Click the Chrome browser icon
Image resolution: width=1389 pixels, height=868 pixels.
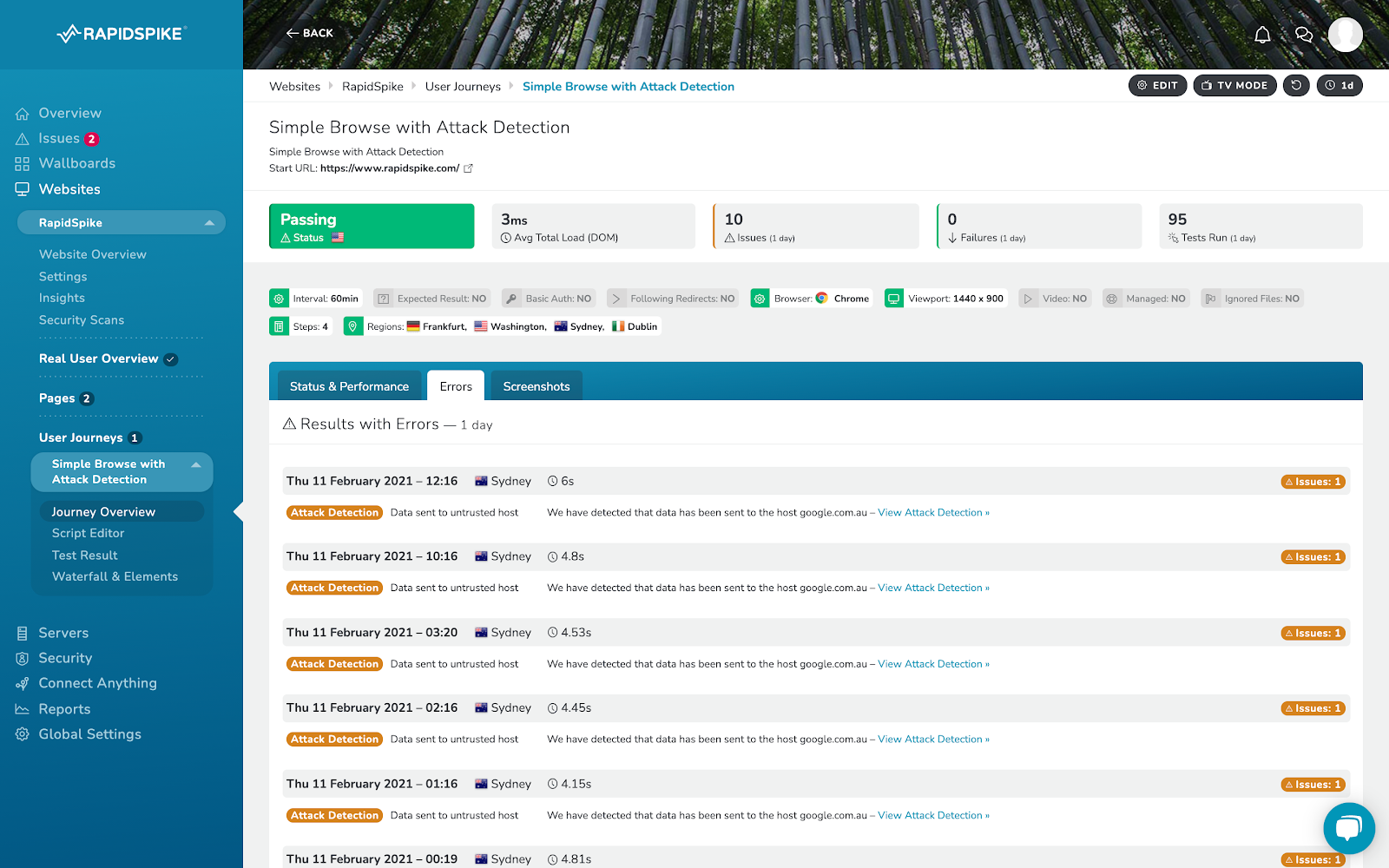(x=821, y=299)
